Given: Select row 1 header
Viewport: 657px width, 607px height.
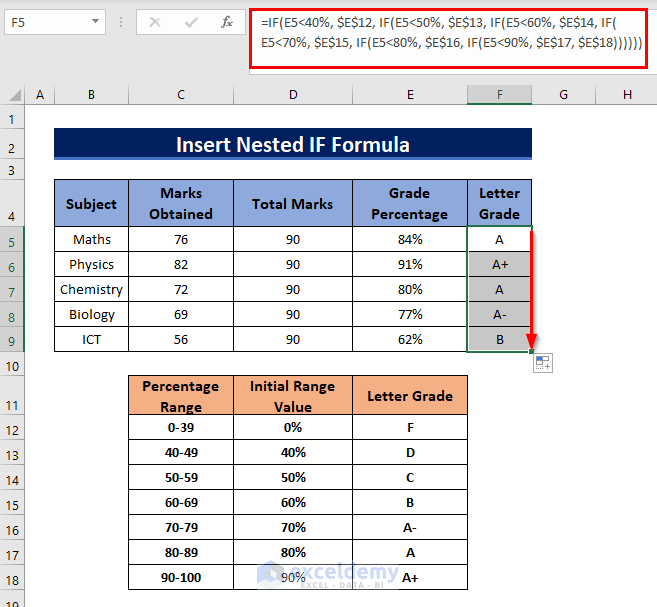Looking at the screenshot, I should click(x=12, y=119).
